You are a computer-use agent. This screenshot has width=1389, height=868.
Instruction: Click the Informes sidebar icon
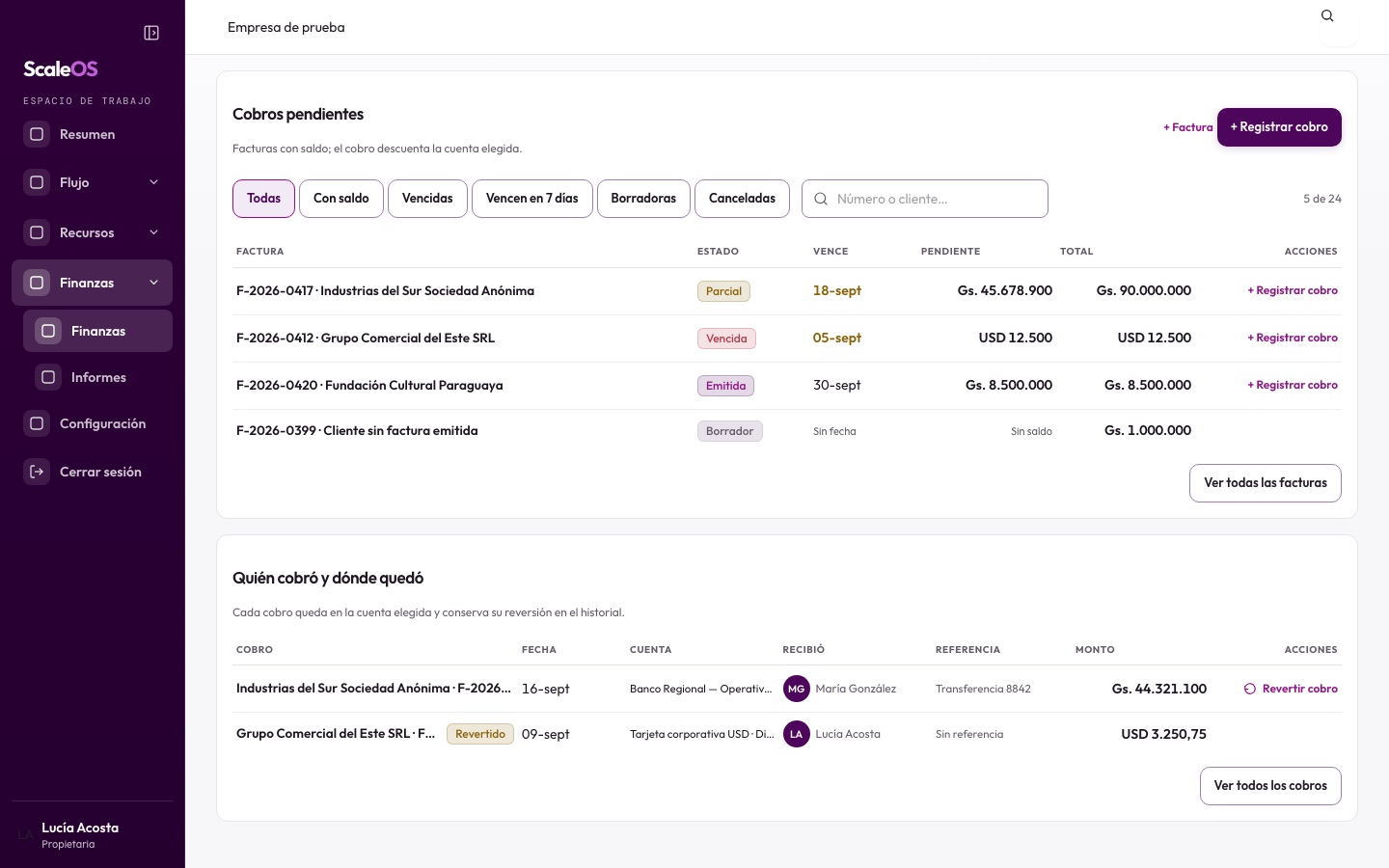(x=48, y=377)
